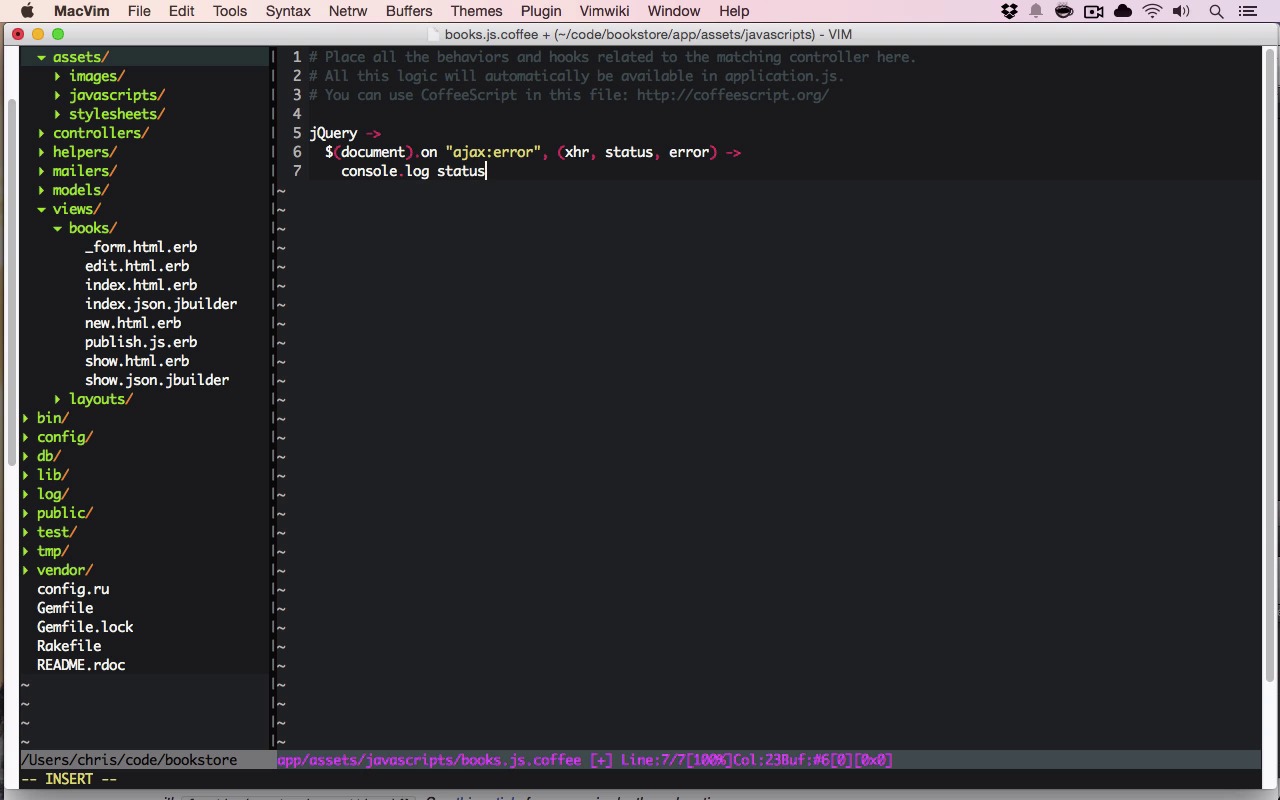The width and height of the screenshot is (1280, 800).
Task: Open Gemfile in the tree
Action: coord(65,608)
